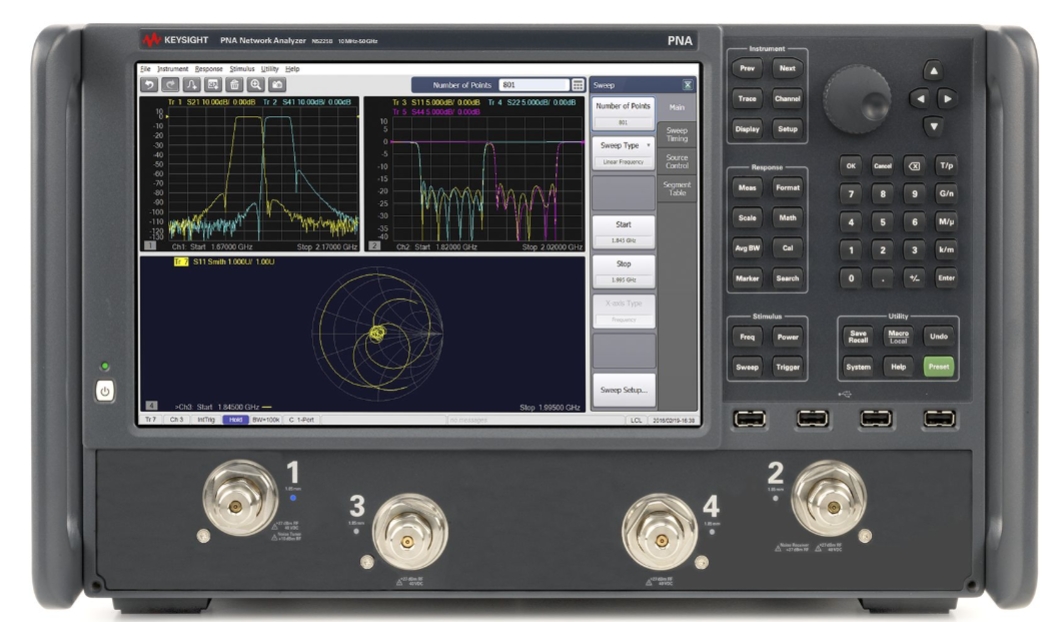Screen dimensions: 1057x622
Task: Select the Segment Table side panel tab
Action: tap(677, 188)
